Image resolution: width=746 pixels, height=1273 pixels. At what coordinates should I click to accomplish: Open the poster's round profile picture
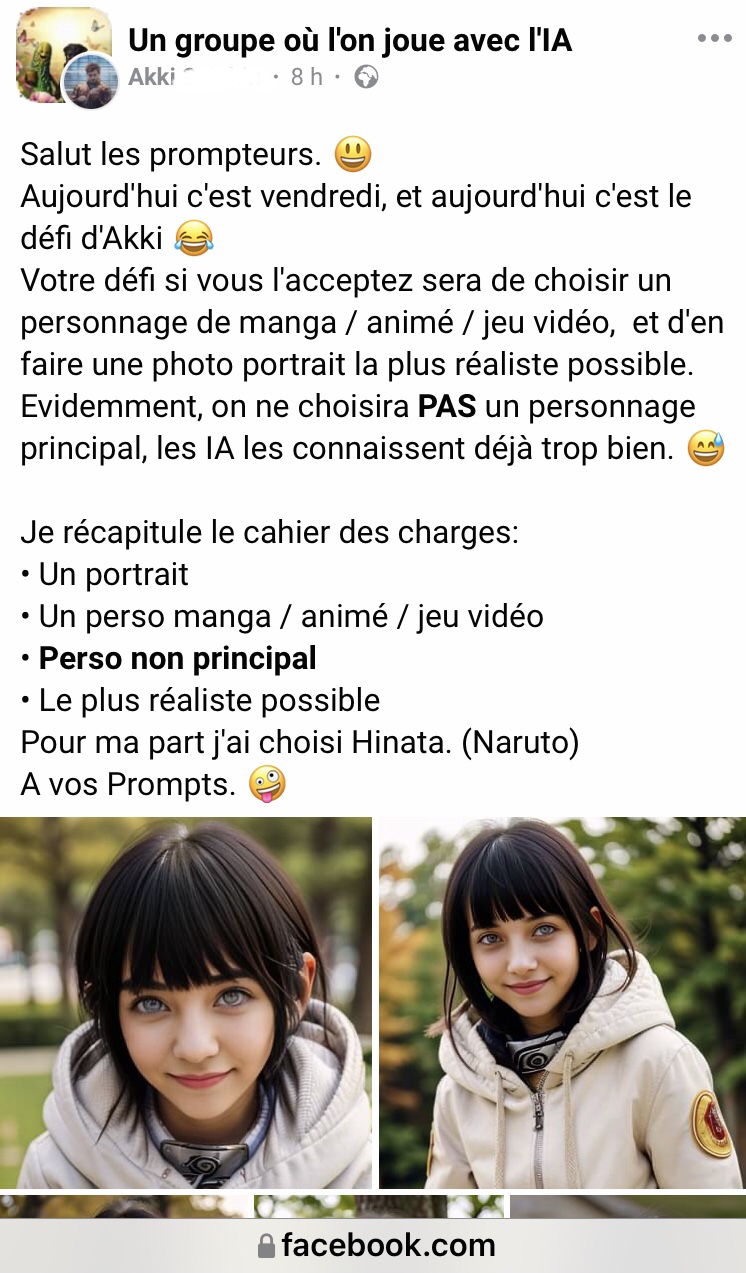coord(90,80)
